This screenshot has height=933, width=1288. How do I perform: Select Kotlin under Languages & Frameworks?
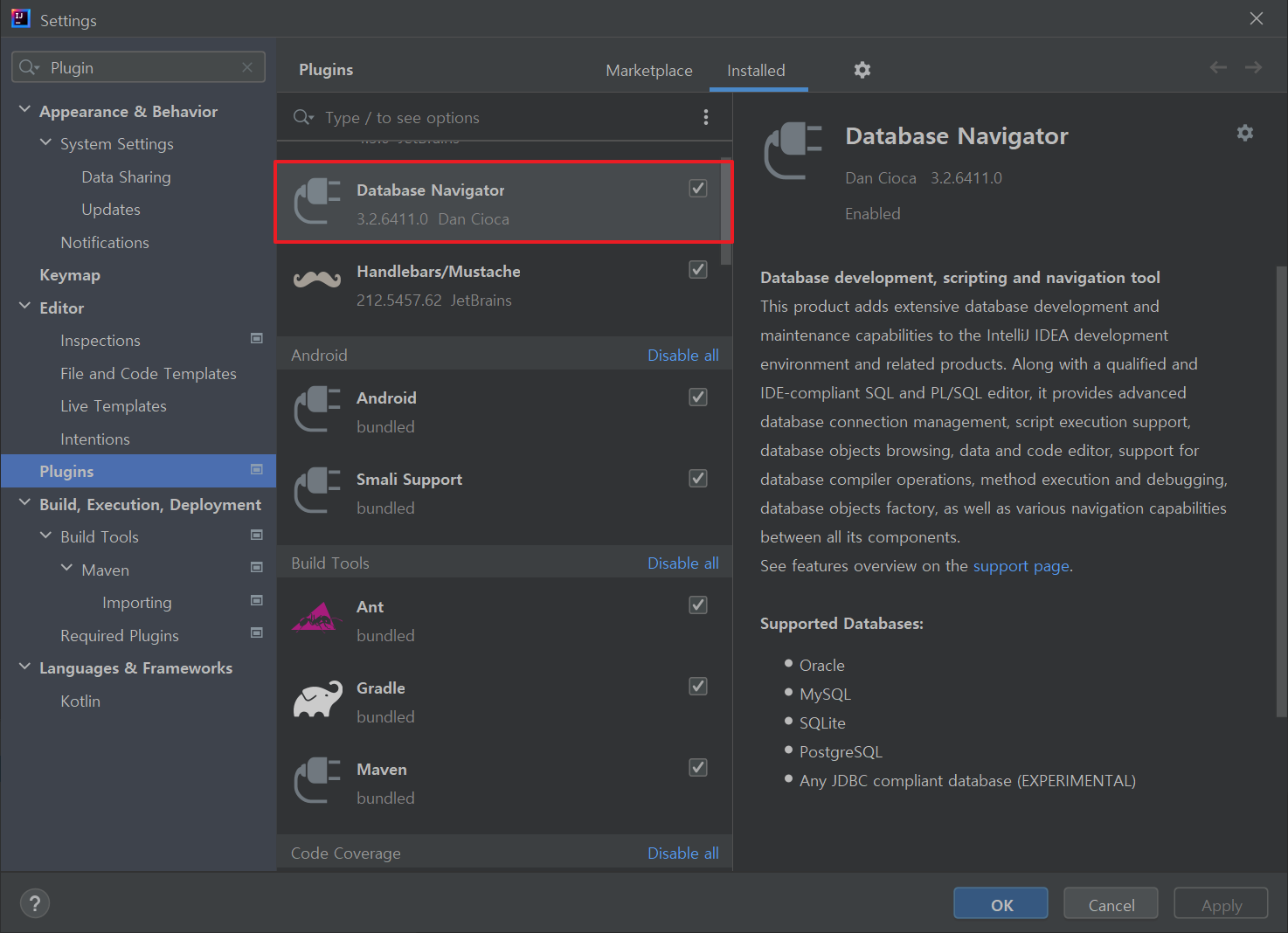click(80, 701)
